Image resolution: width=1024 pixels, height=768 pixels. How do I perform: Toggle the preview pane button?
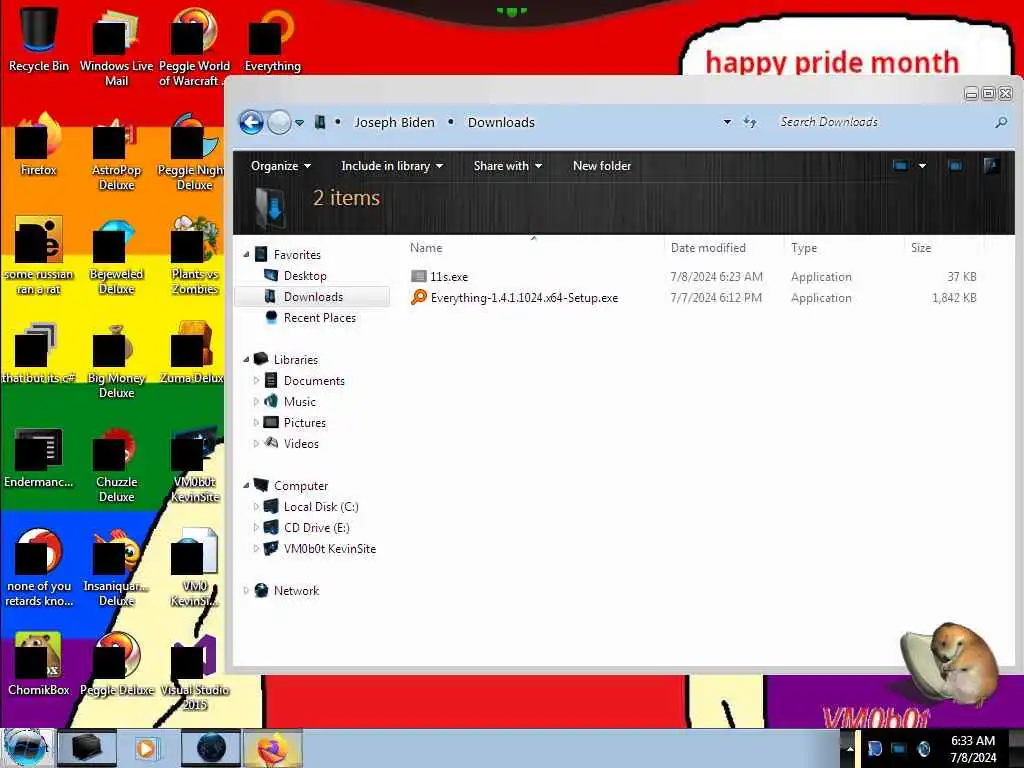tap(955, 166)
